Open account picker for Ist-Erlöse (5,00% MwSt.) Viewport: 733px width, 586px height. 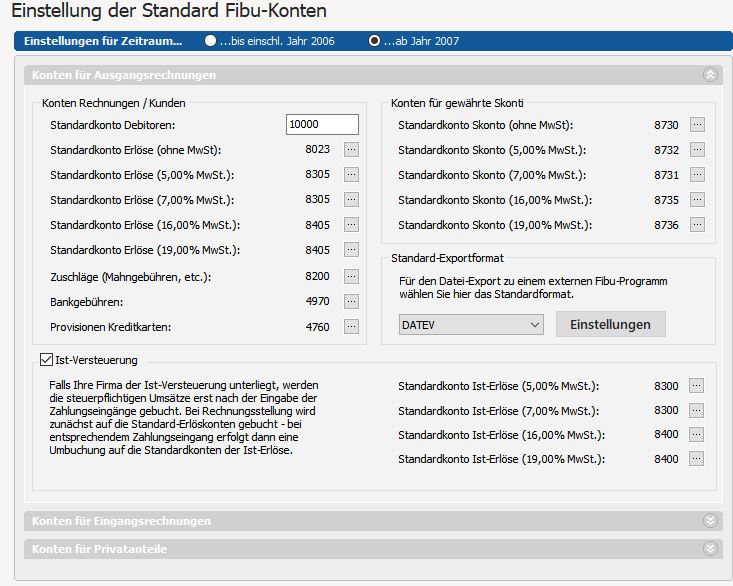click(x=696, y=386)
